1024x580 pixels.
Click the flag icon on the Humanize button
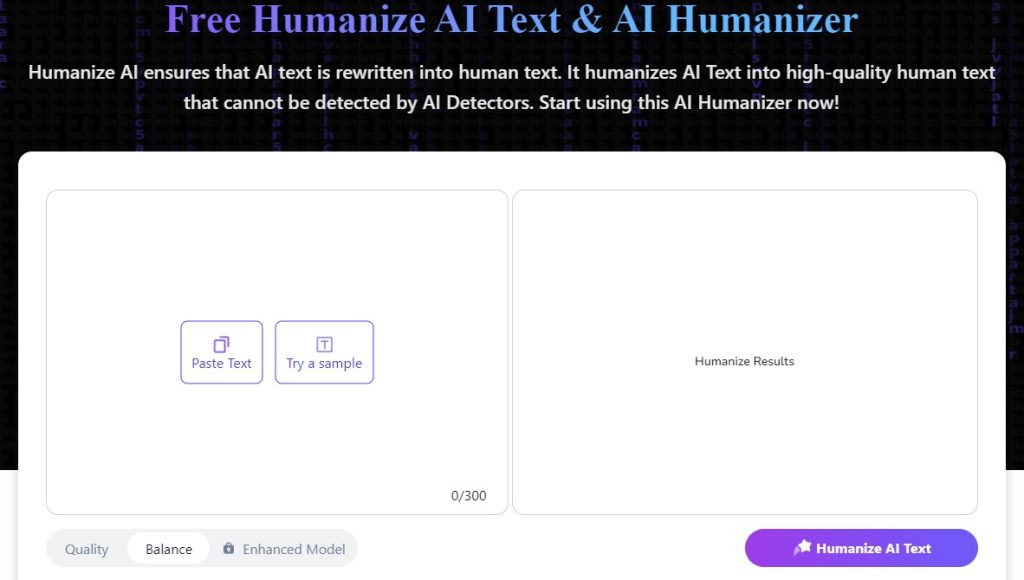803,547
